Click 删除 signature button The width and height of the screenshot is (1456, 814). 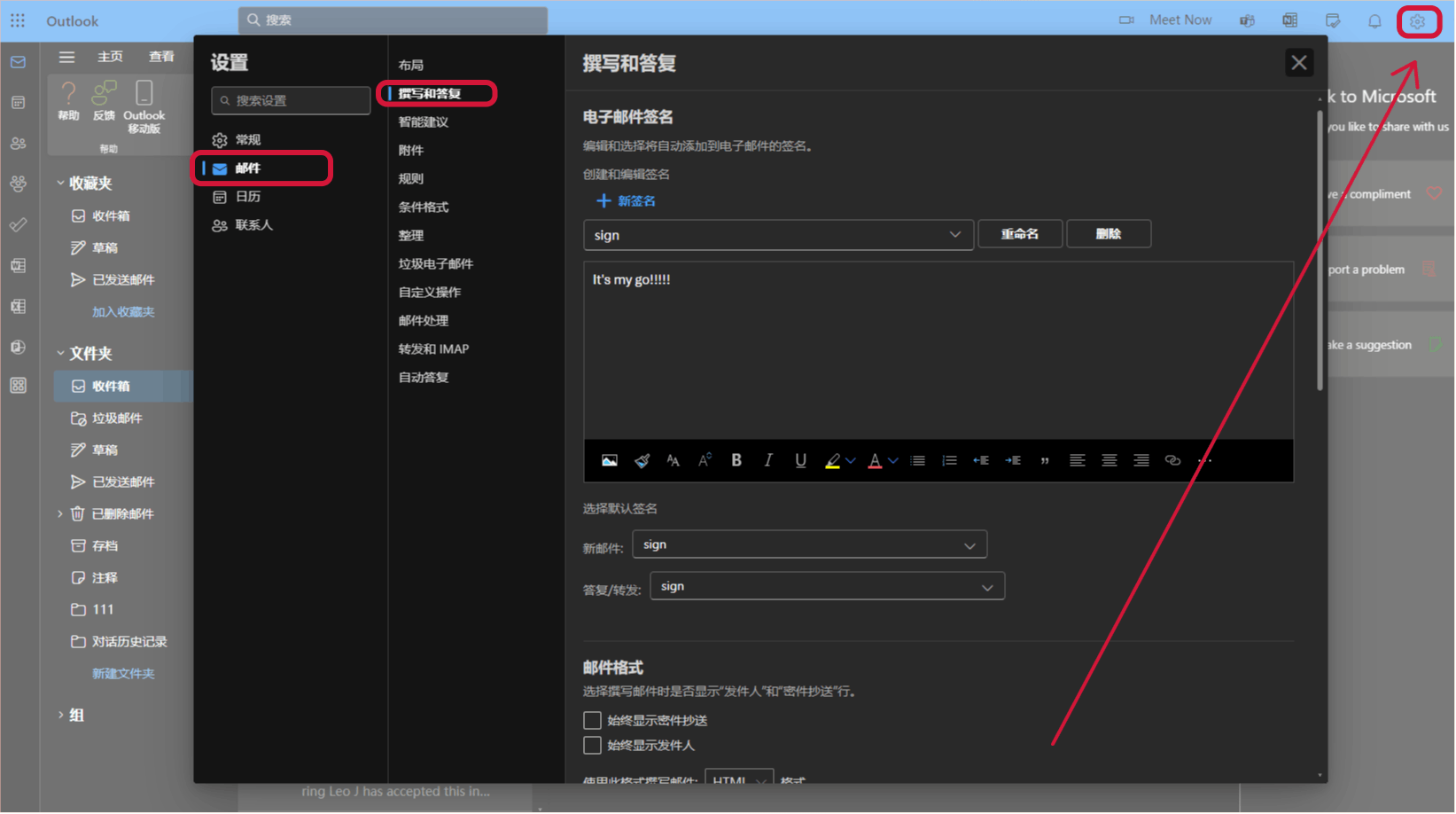coord(1109,234)
